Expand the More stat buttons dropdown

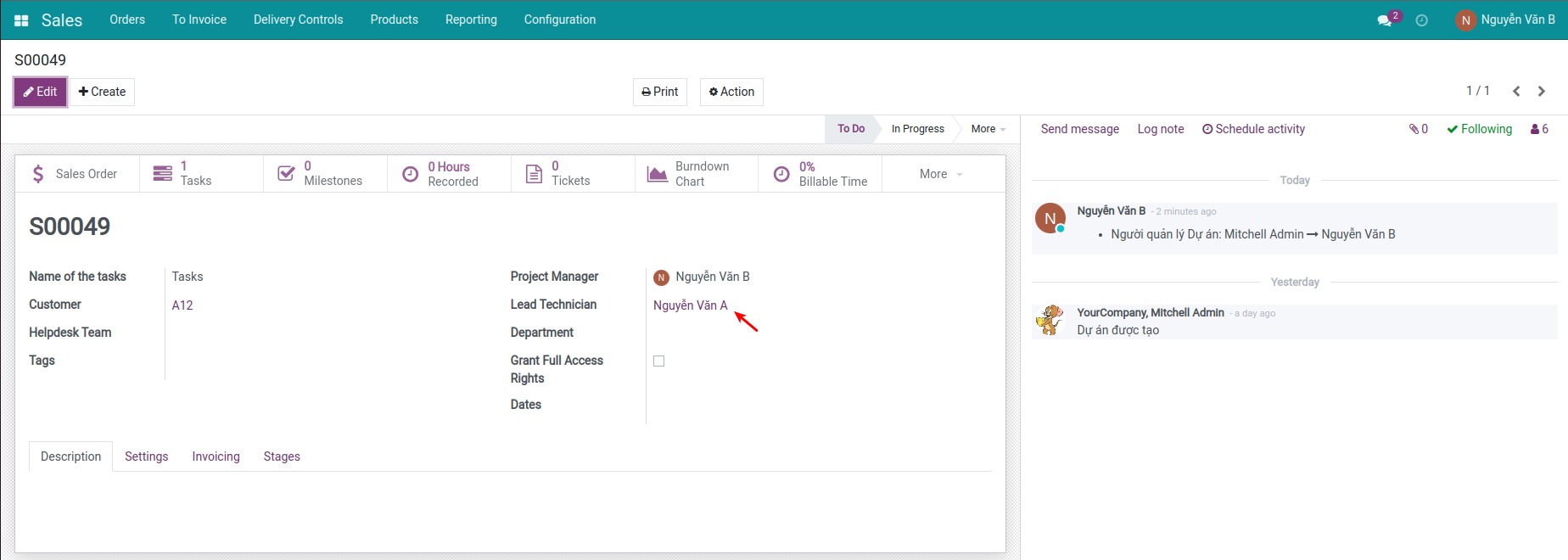[x=940, y=174]
